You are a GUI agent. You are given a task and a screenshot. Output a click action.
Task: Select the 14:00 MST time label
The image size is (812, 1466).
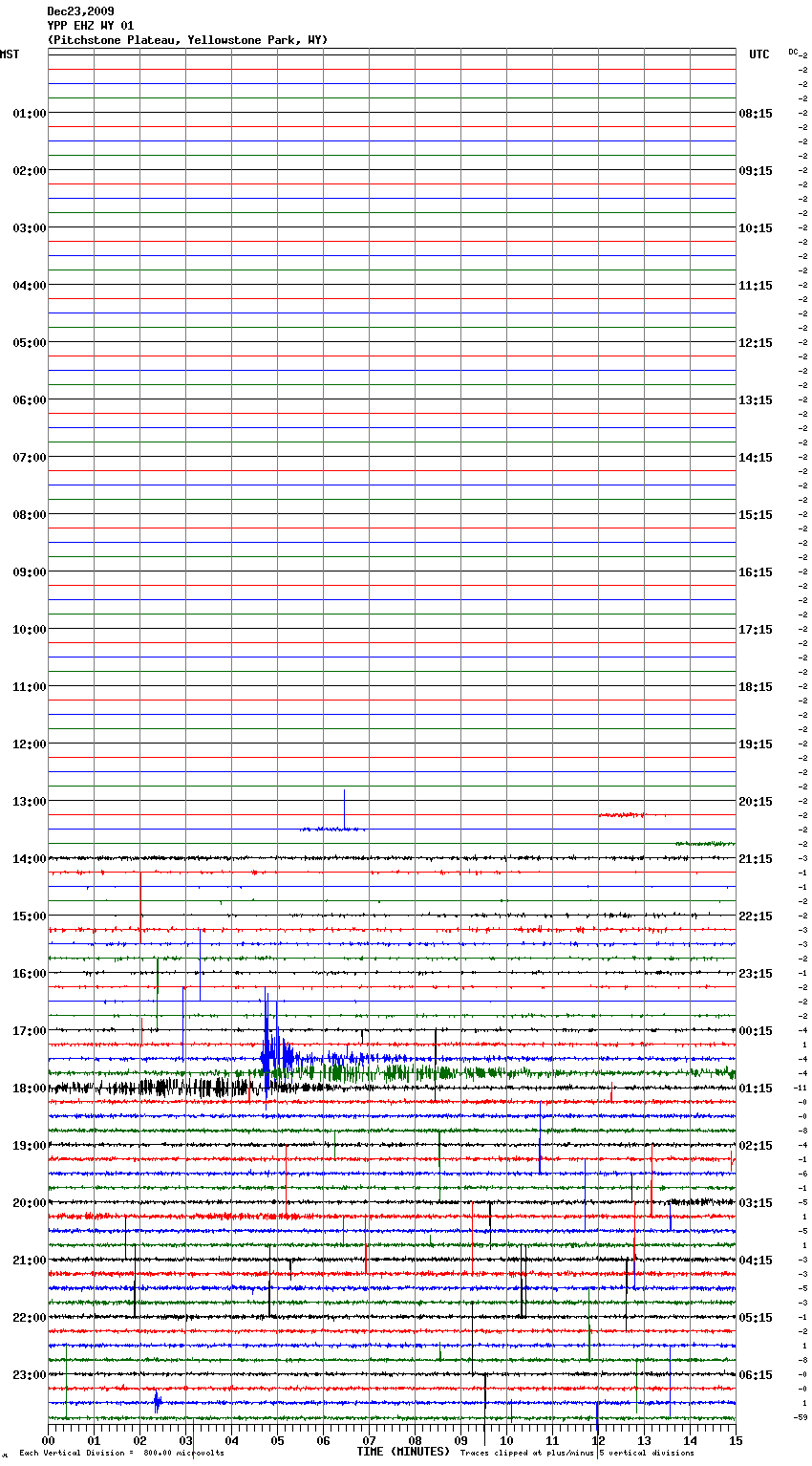30,859
